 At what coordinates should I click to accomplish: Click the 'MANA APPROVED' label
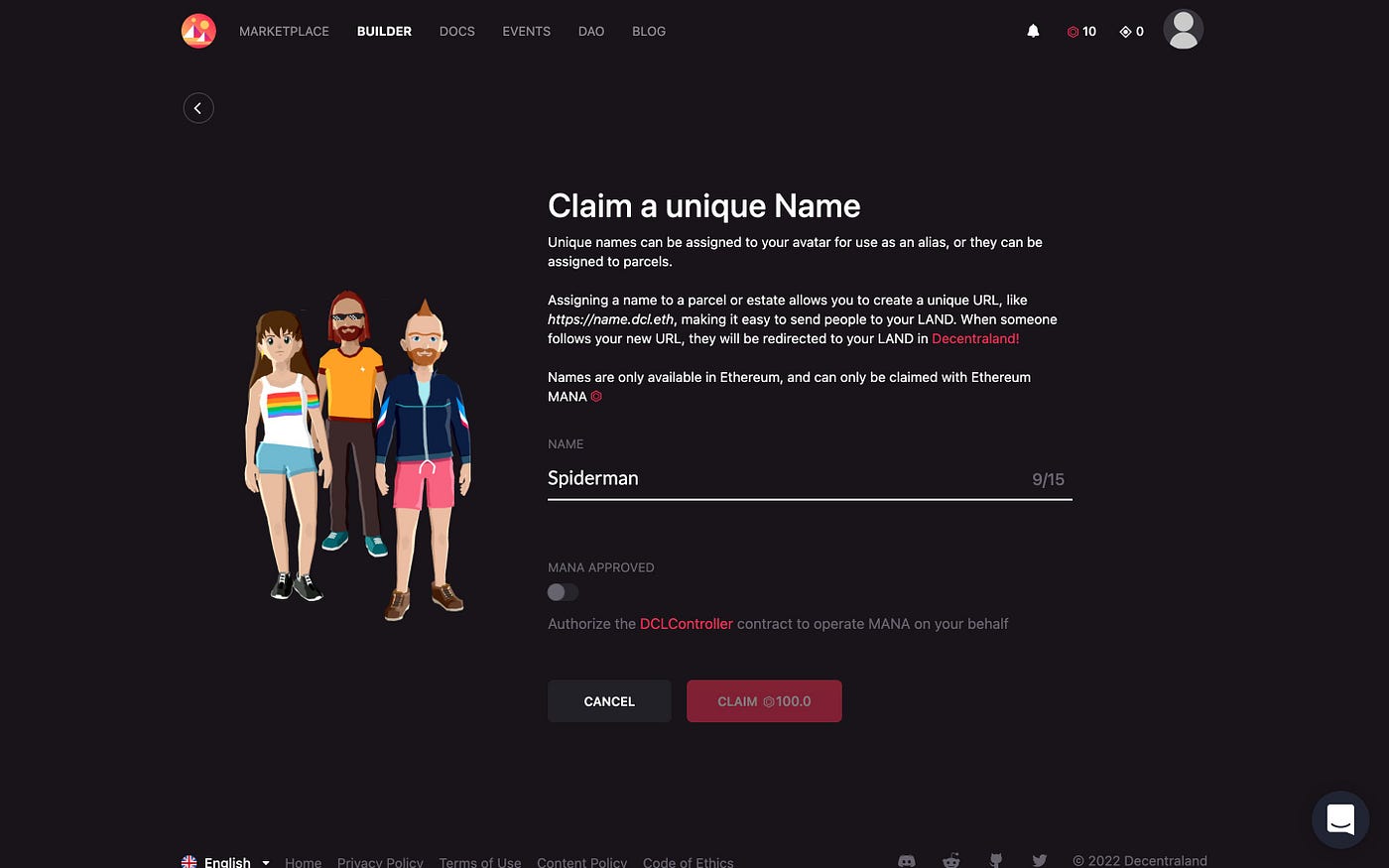click(601, 567)
